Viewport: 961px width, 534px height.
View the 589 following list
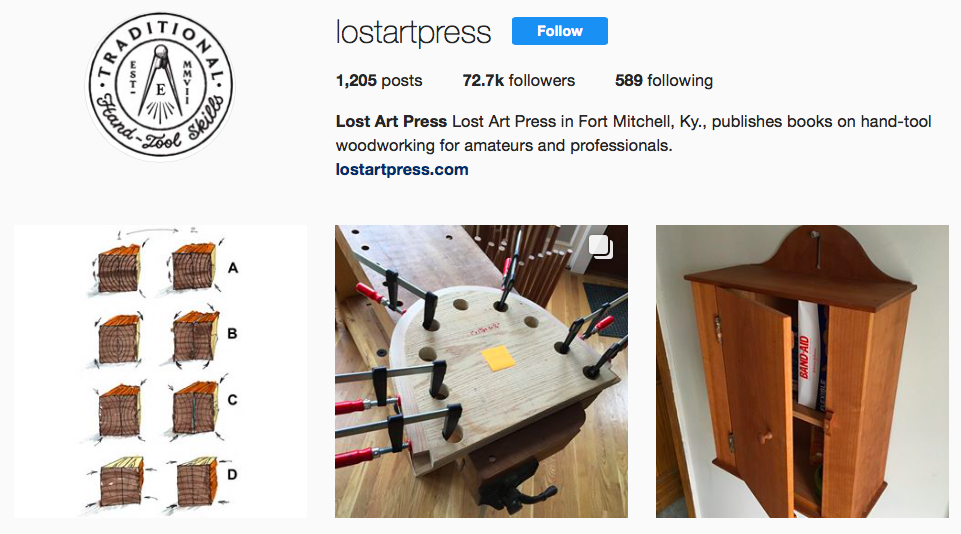click(x=664, y=80)
